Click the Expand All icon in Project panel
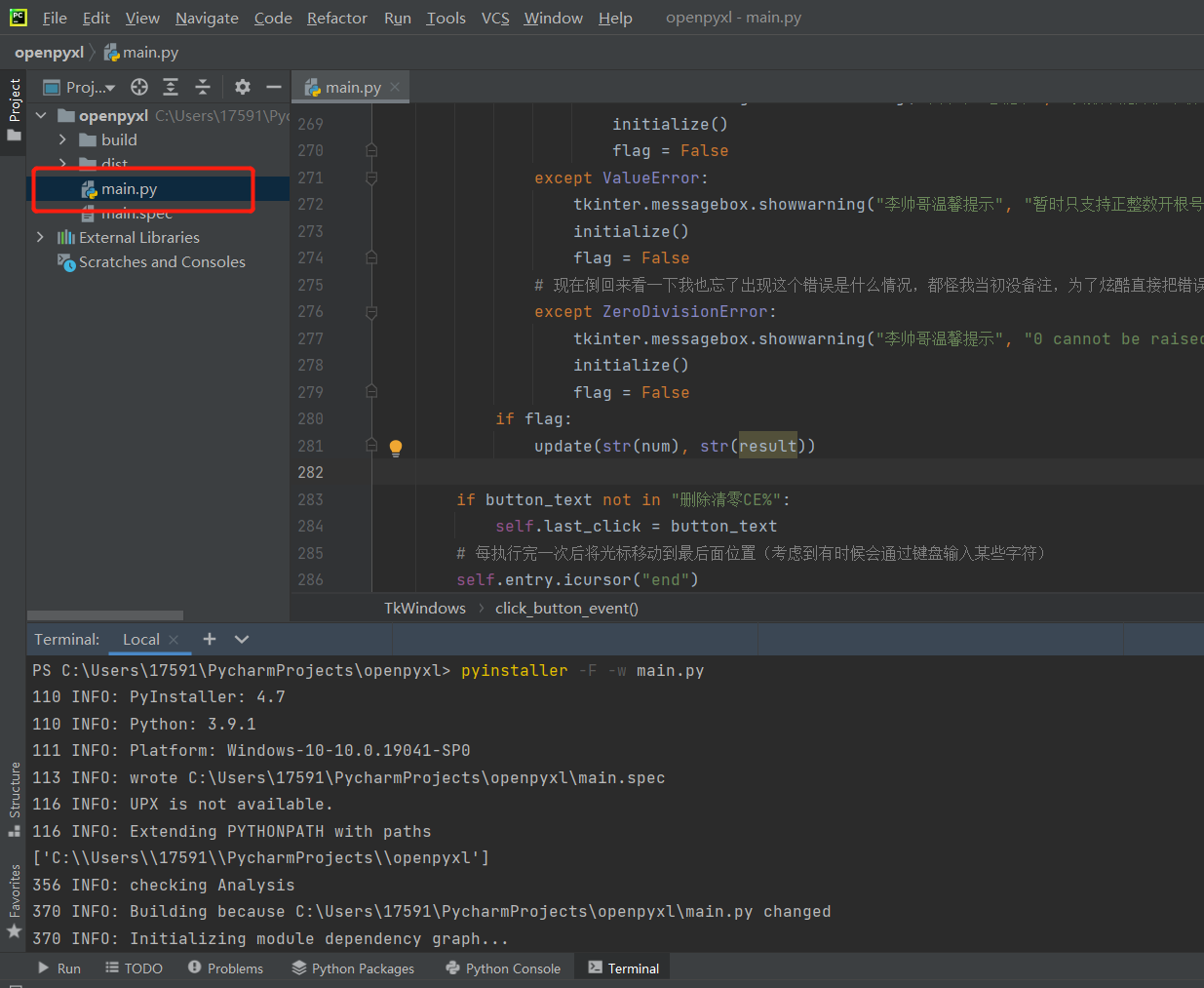Image resolution: width=1204 pixels, height=988 pixels. coord(171,87)
